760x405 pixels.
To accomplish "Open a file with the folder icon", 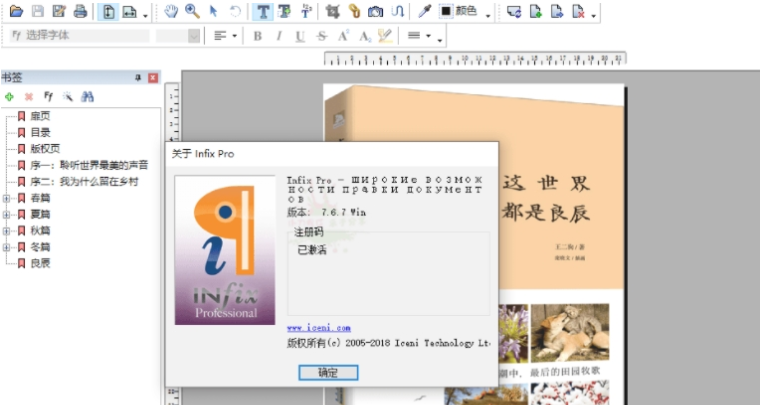I will 16,11.
